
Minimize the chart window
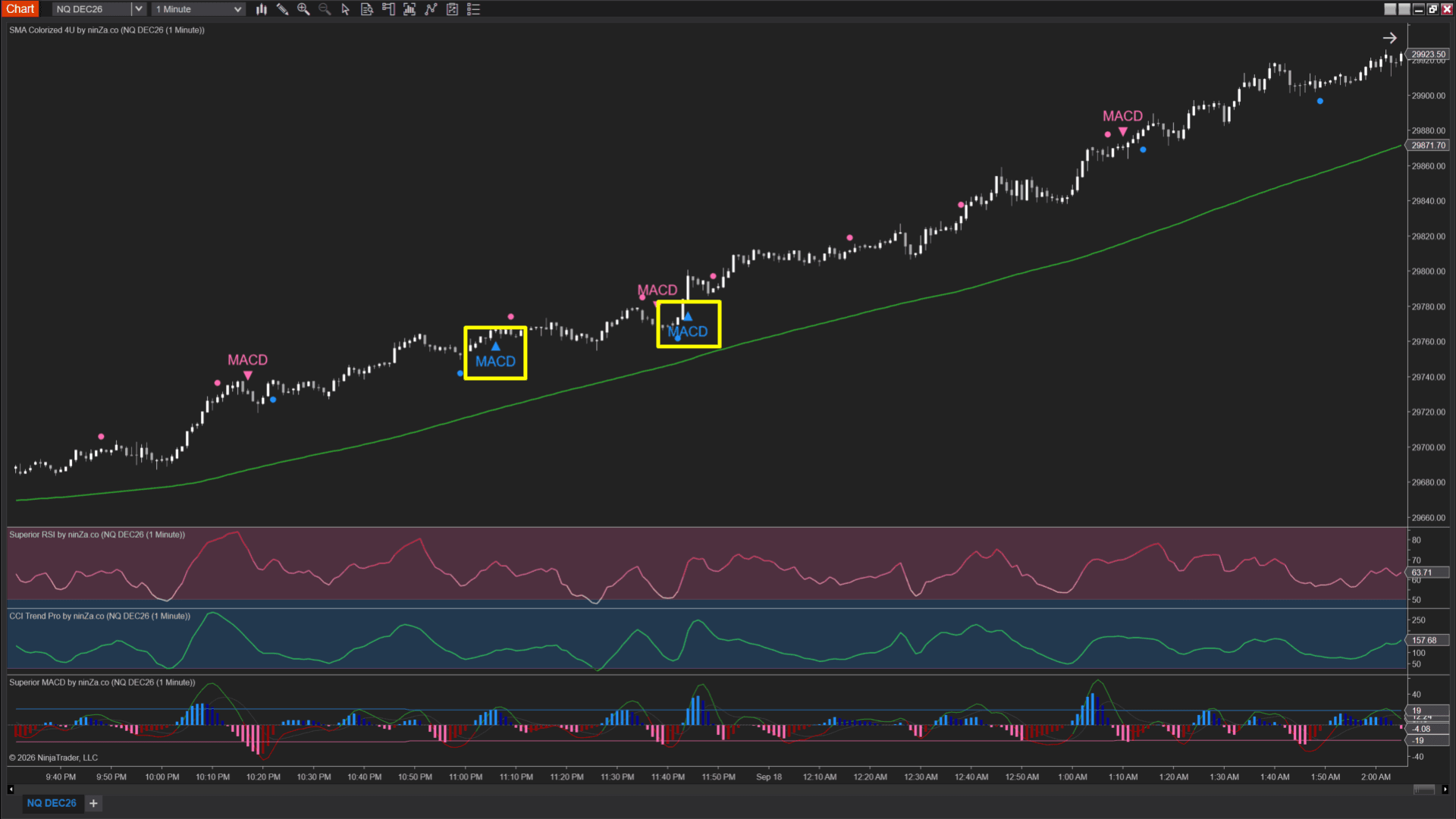(x=1419, y=9)
